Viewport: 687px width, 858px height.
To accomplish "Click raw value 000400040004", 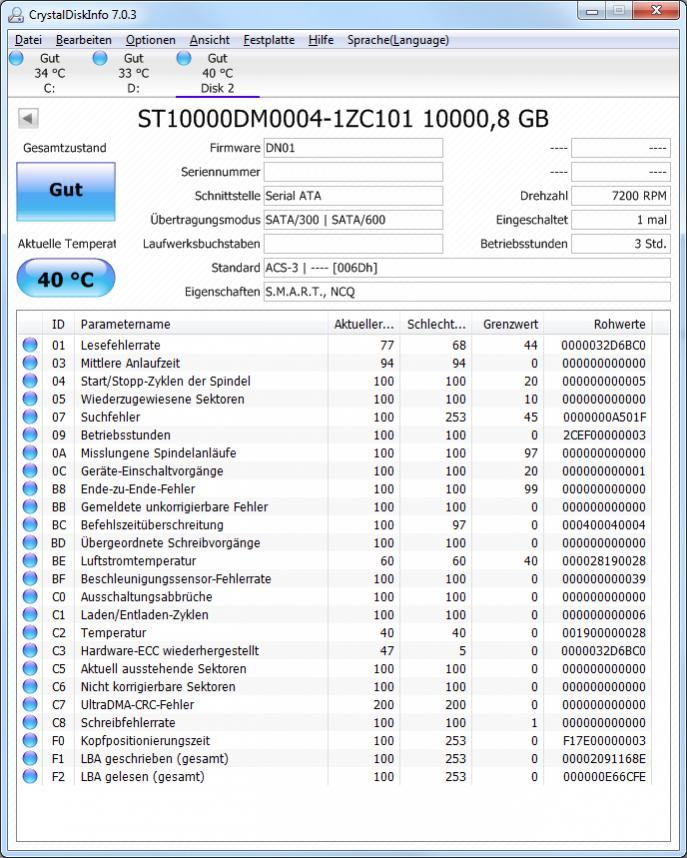I will coord(604,525).
